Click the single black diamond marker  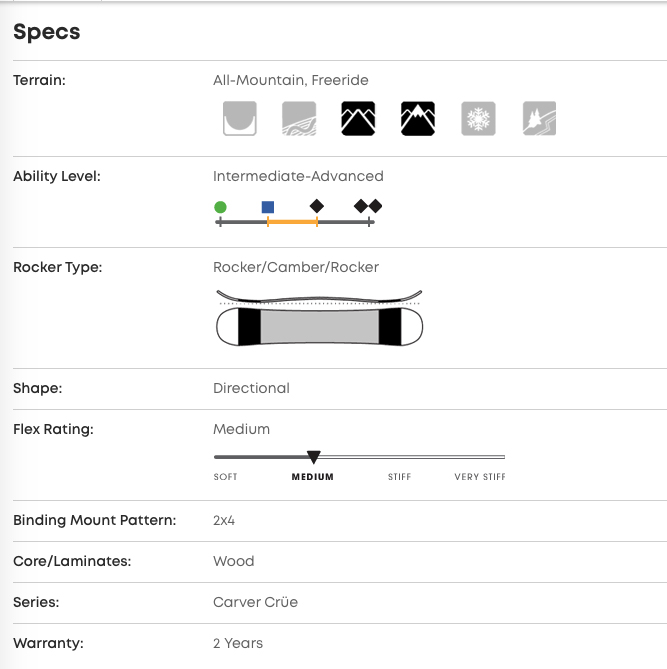point(317,206)
